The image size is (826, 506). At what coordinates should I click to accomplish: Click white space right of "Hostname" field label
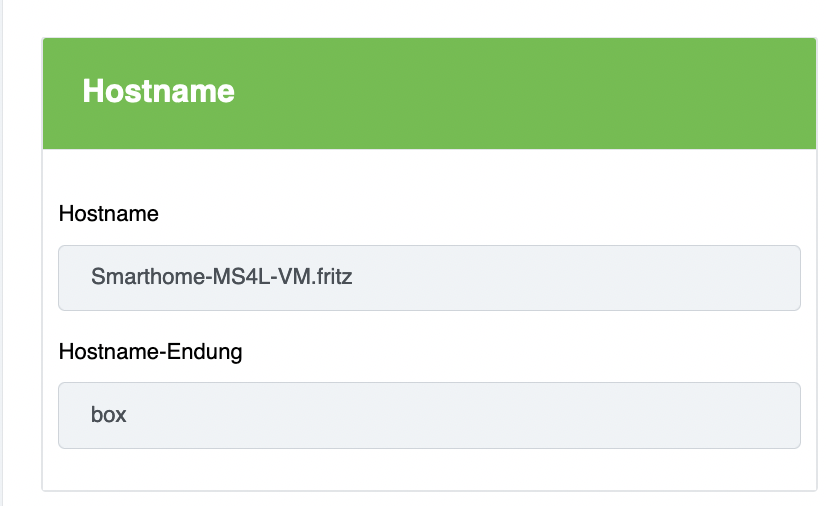coord(450,214)
